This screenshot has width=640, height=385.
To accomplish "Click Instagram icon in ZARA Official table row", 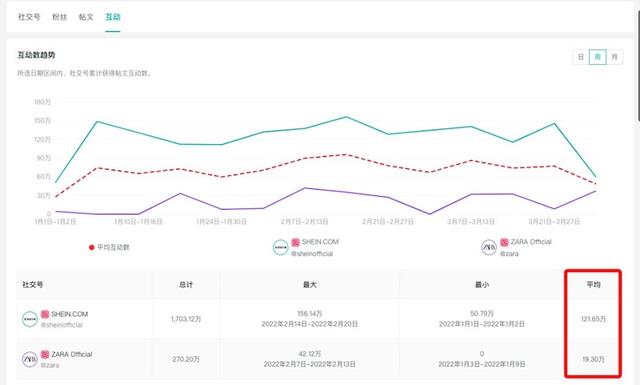I will point(45,354).
